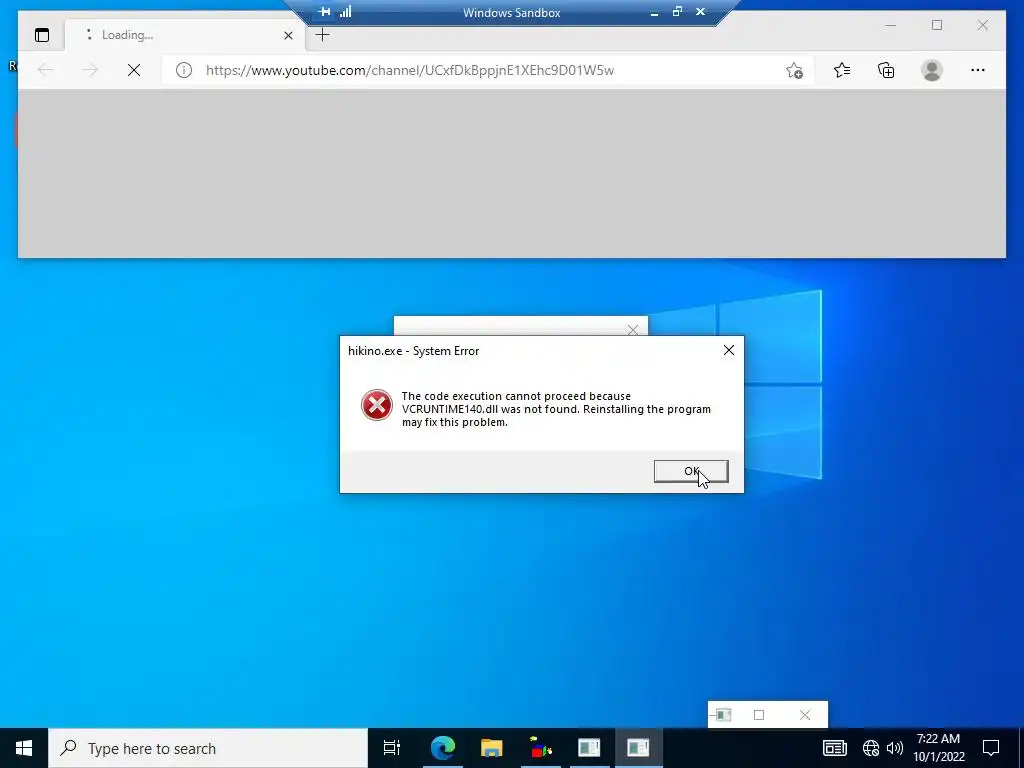Close the small window above the taskbar
The image size is (1024, 768).
coord(805,715)
